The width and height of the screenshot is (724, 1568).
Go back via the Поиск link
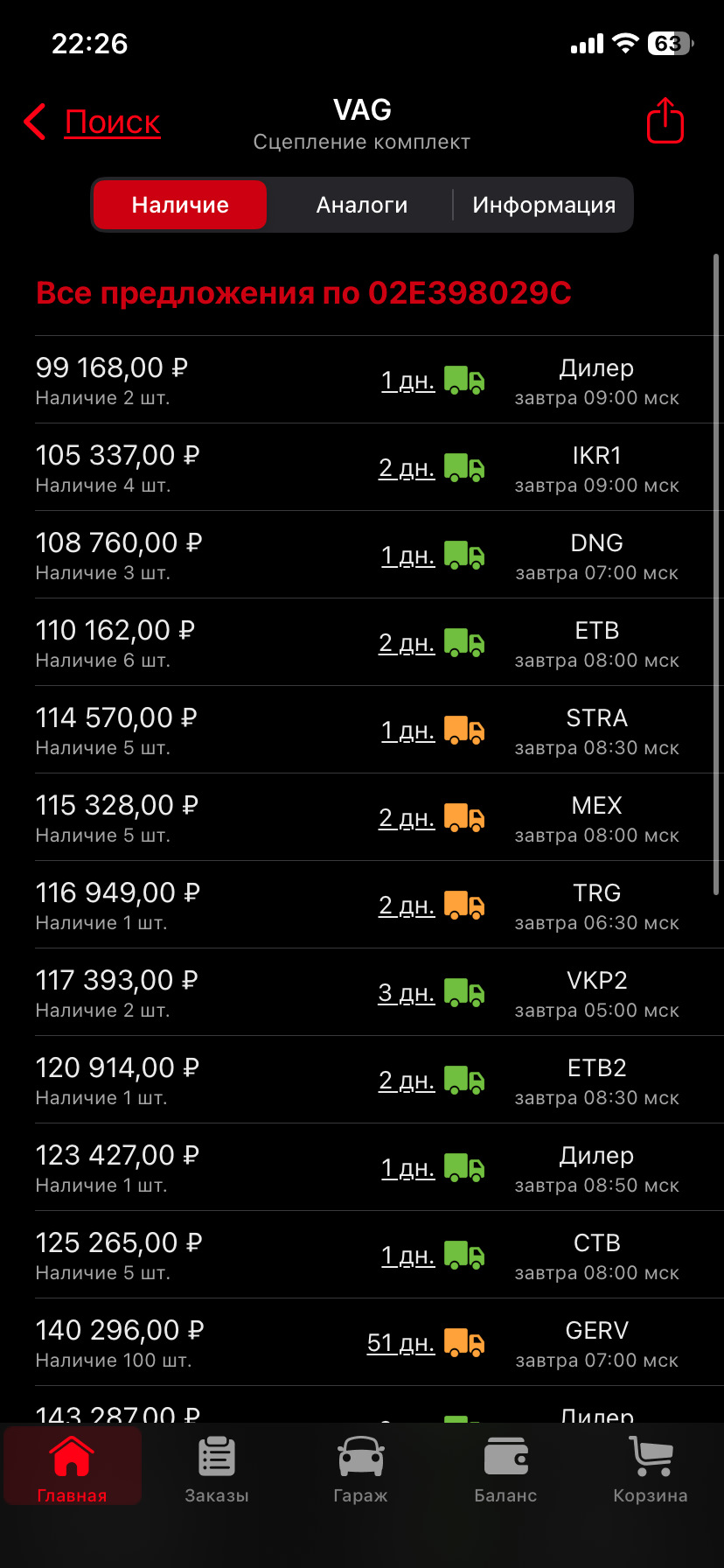click(112, 122)
